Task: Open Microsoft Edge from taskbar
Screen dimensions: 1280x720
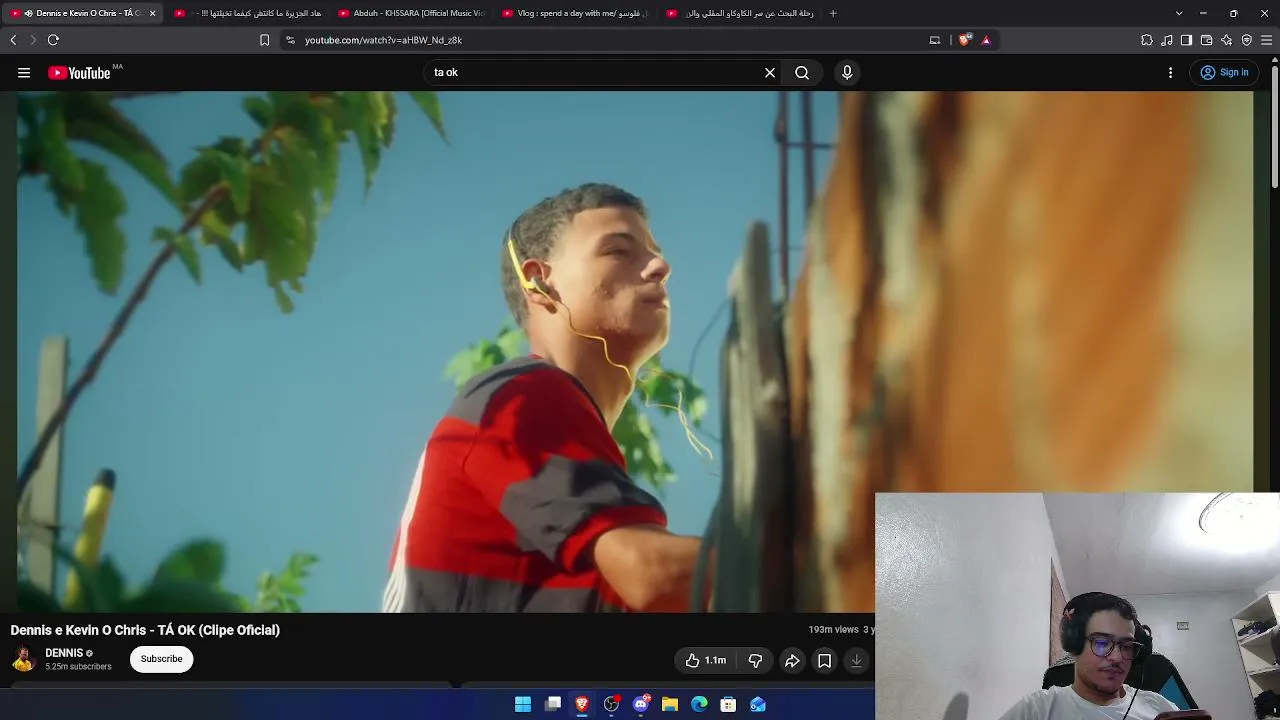Action: 699,704
